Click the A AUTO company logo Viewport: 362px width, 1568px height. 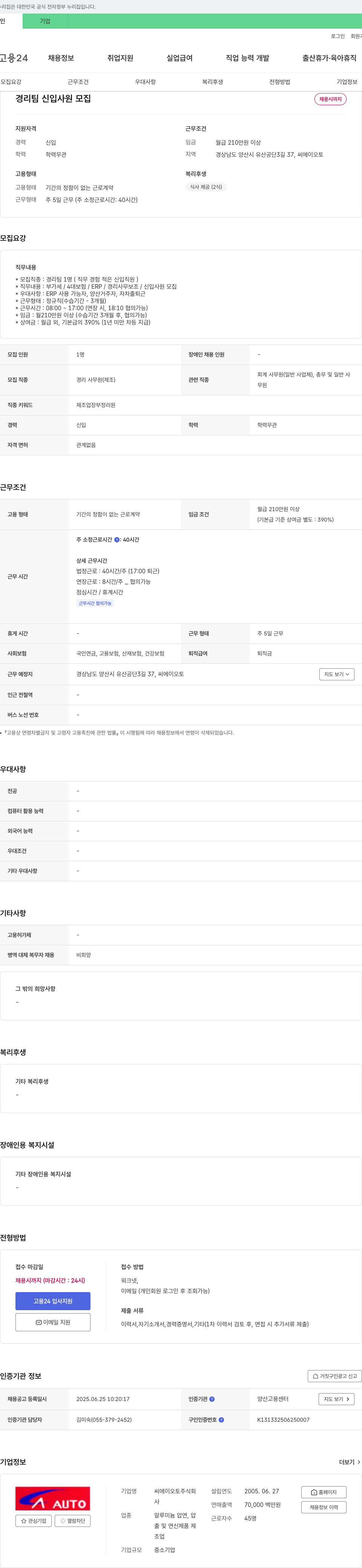(x=53, y=1498)
